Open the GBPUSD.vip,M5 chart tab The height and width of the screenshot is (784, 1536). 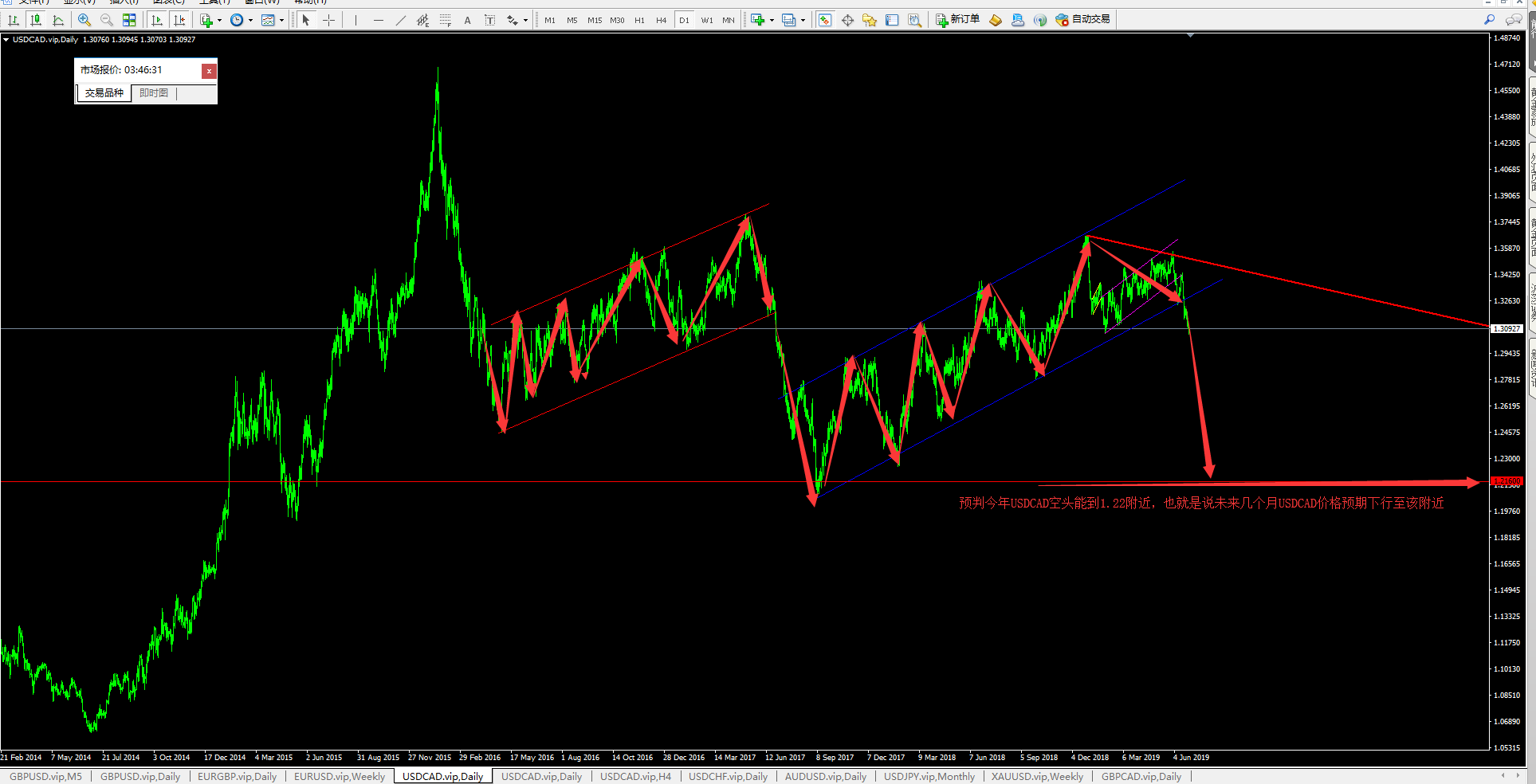(45, 776)
